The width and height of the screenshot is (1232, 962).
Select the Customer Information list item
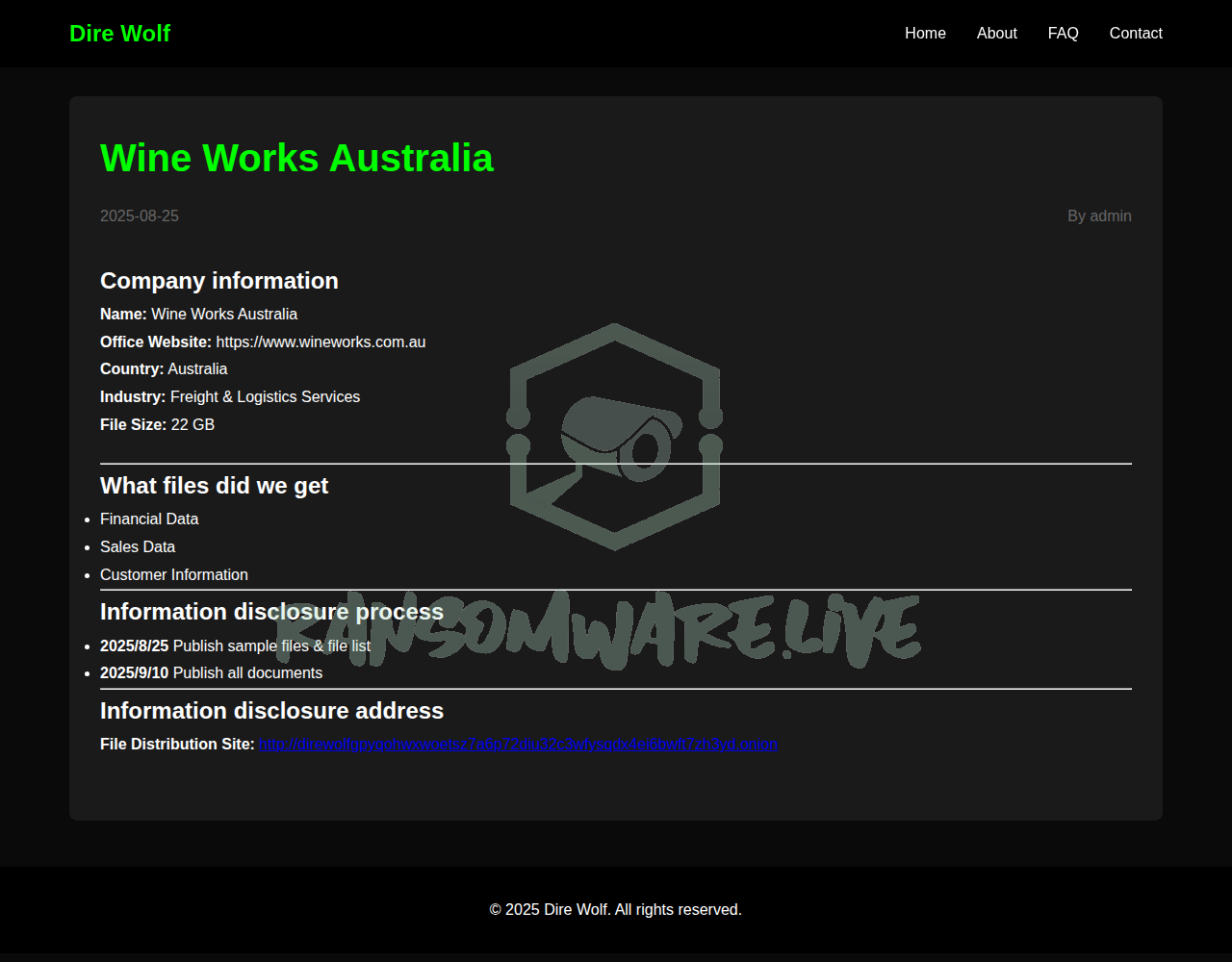[174, 575]
